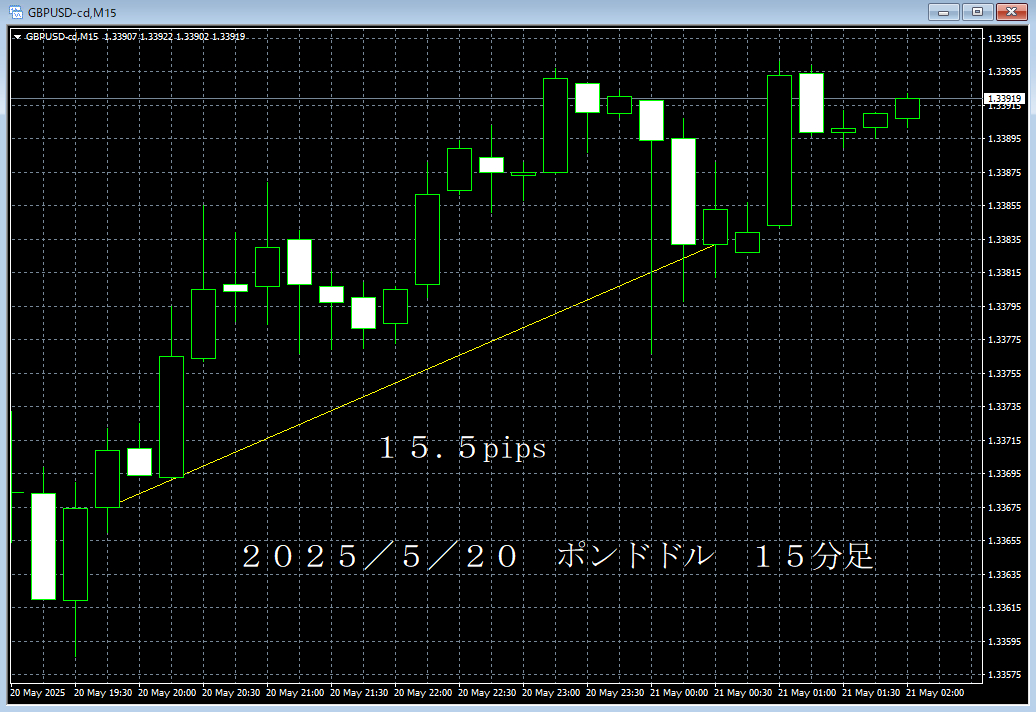
Task: Click the tall white candle at far left
Action: pos(43,545)
